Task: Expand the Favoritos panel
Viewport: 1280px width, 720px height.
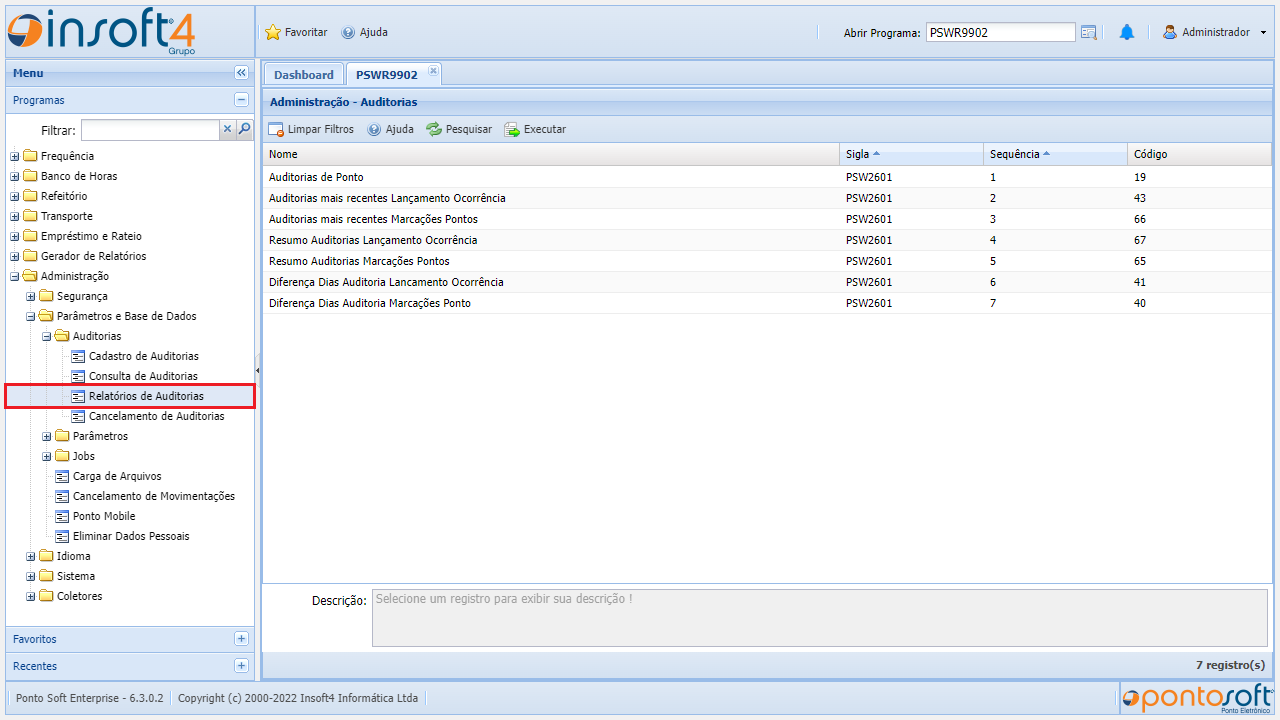Action: pos(241,639)
